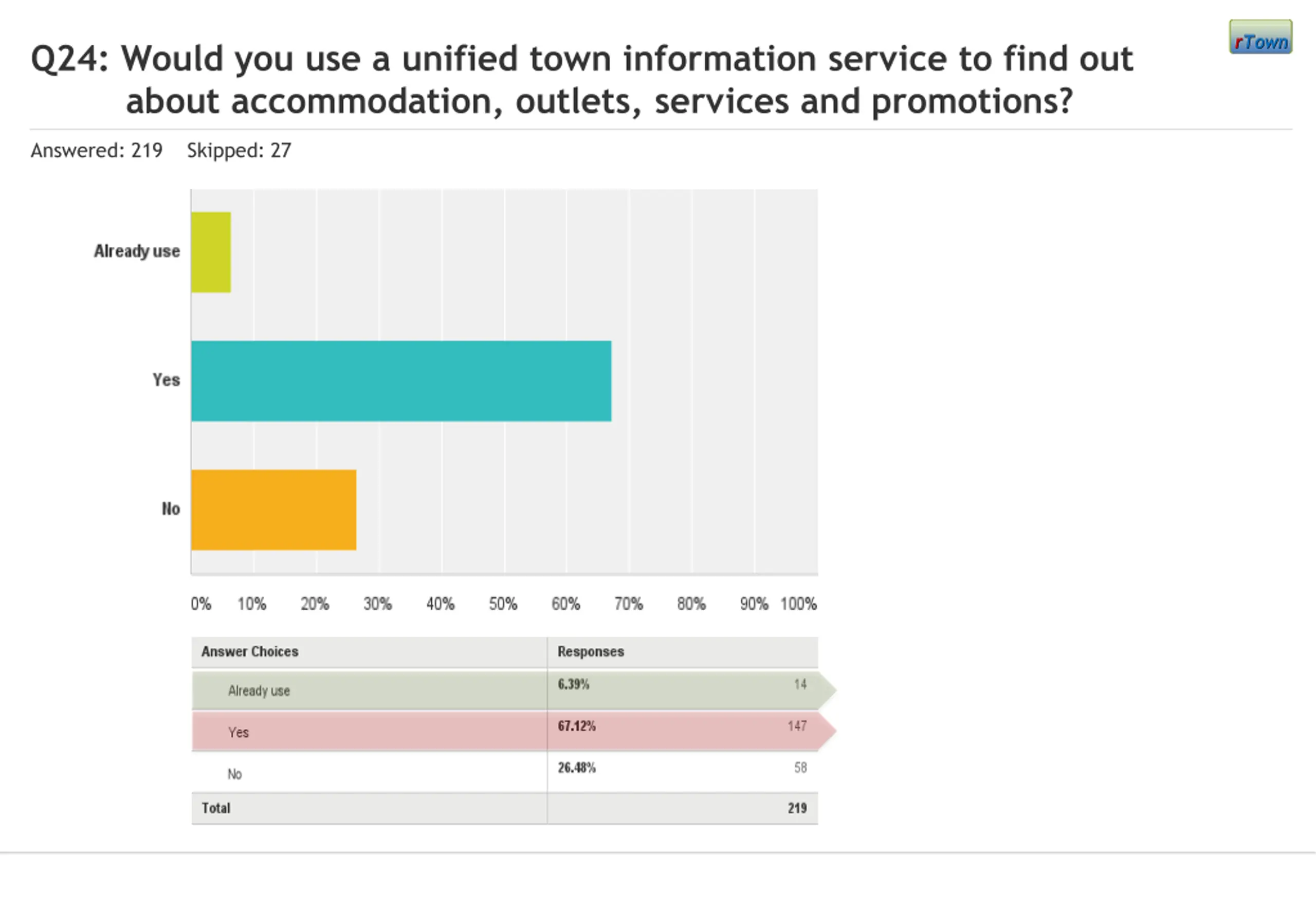Select the yellow-green Already use bar
This screenshot has width=1316, height=911.
tap(211, 252)
